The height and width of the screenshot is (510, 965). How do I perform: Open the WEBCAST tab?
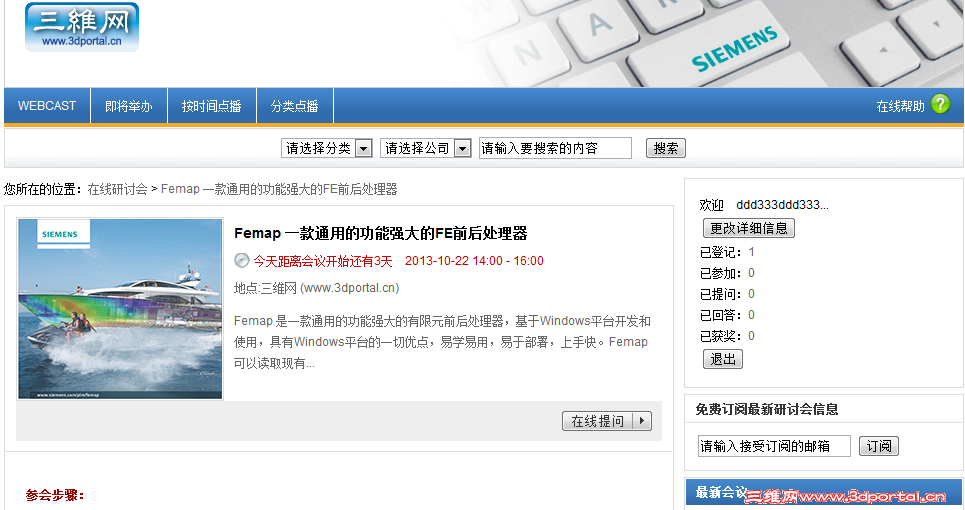(47, 106)
